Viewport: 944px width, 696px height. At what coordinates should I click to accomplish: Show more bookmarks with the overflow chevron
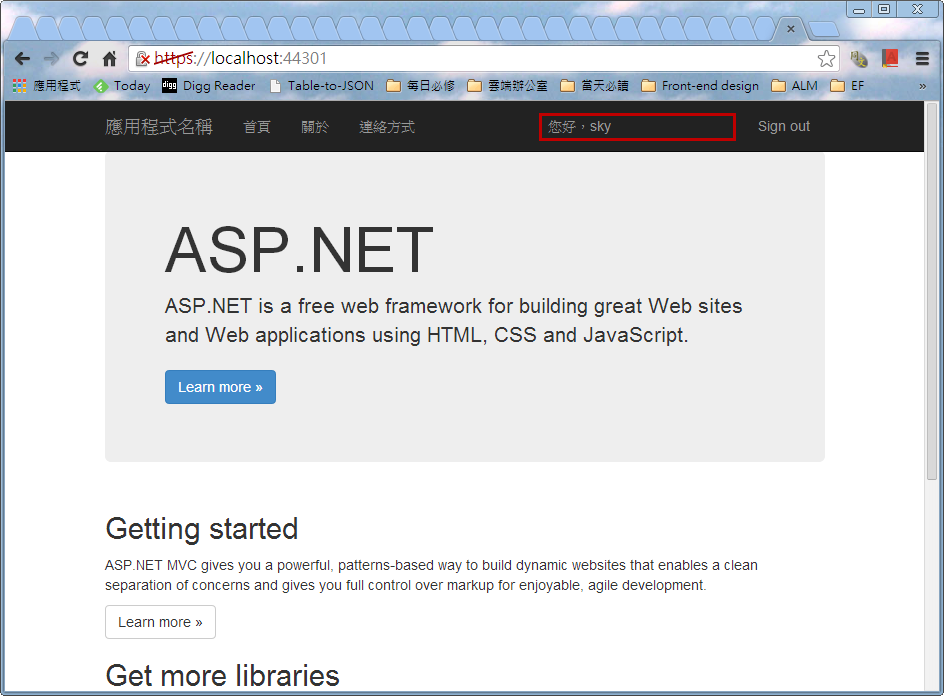click(x=922, y=87)
